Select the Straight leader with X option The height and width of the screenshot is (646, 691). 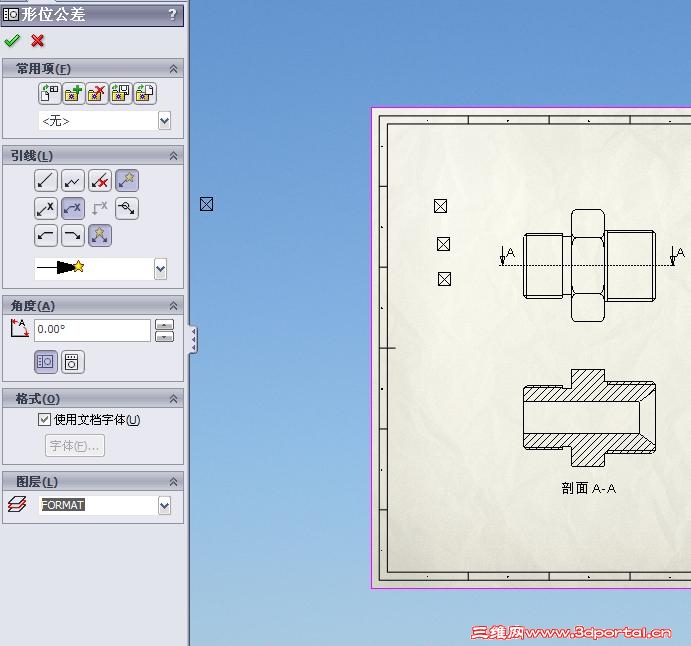(45, 208)
